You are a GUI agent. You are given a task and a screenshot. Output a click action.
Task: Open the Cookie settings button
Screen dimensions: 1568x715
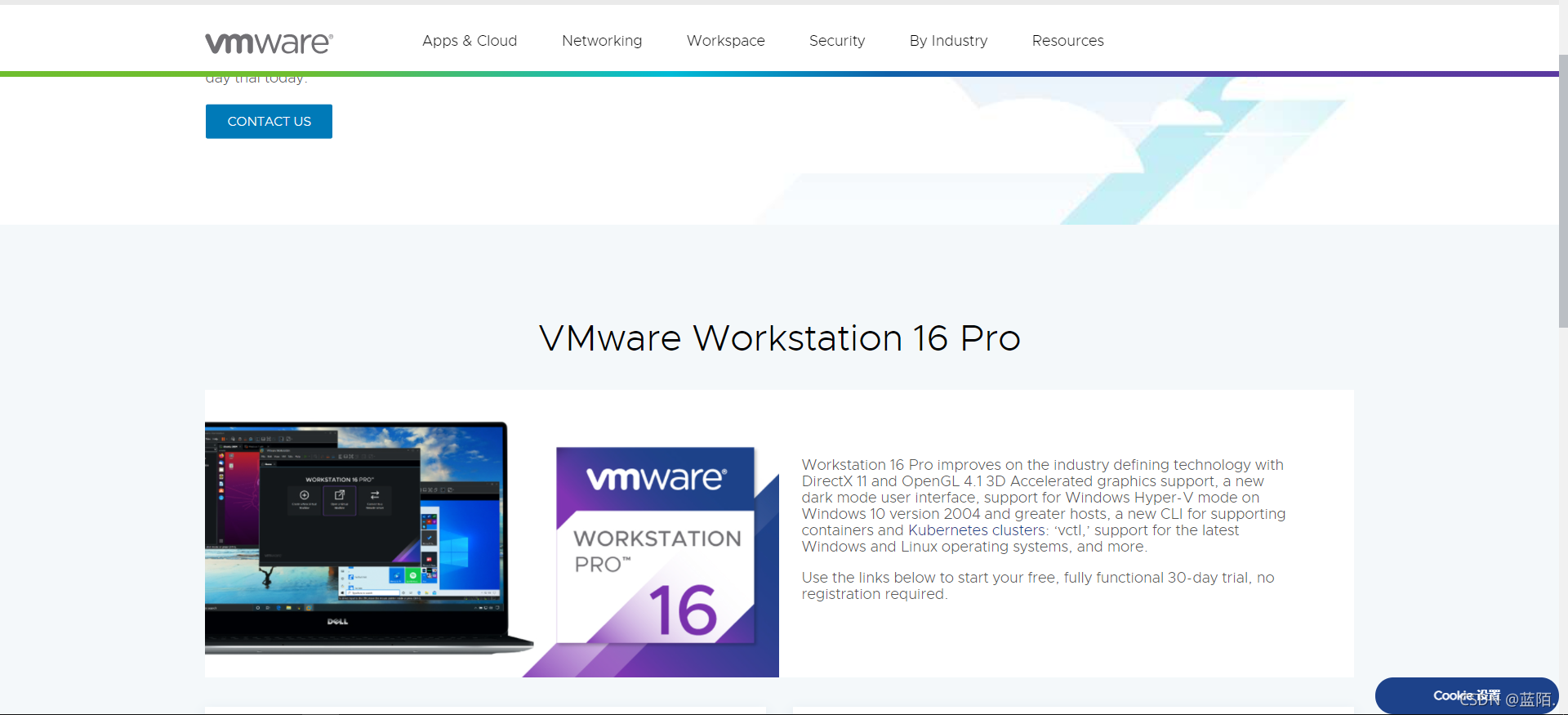click(1467, 696)
